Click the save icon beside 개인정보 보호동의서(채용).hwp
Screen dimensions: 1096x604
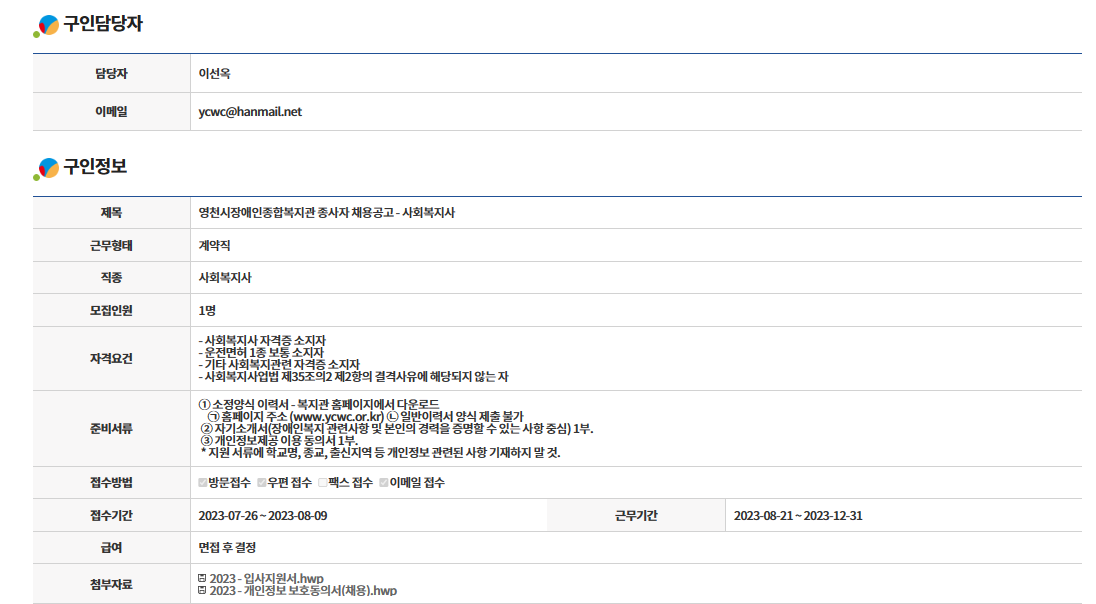pos(202,591)
